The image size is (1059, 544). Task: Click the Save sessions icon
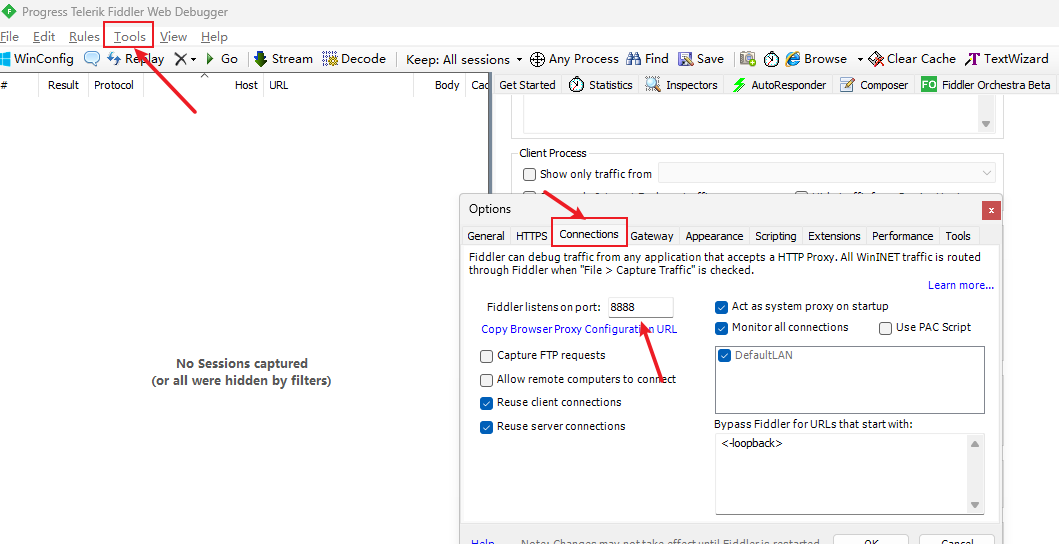tap(686, 59)
